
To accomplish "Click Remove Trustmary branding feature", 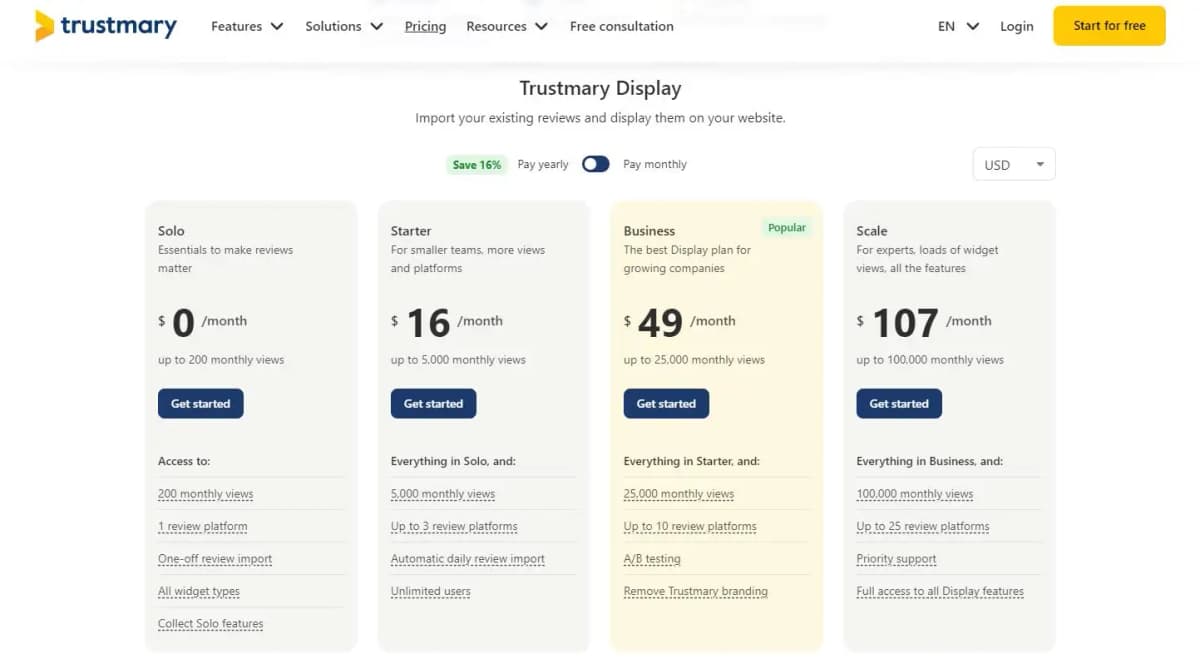I will tap(696, 591).
